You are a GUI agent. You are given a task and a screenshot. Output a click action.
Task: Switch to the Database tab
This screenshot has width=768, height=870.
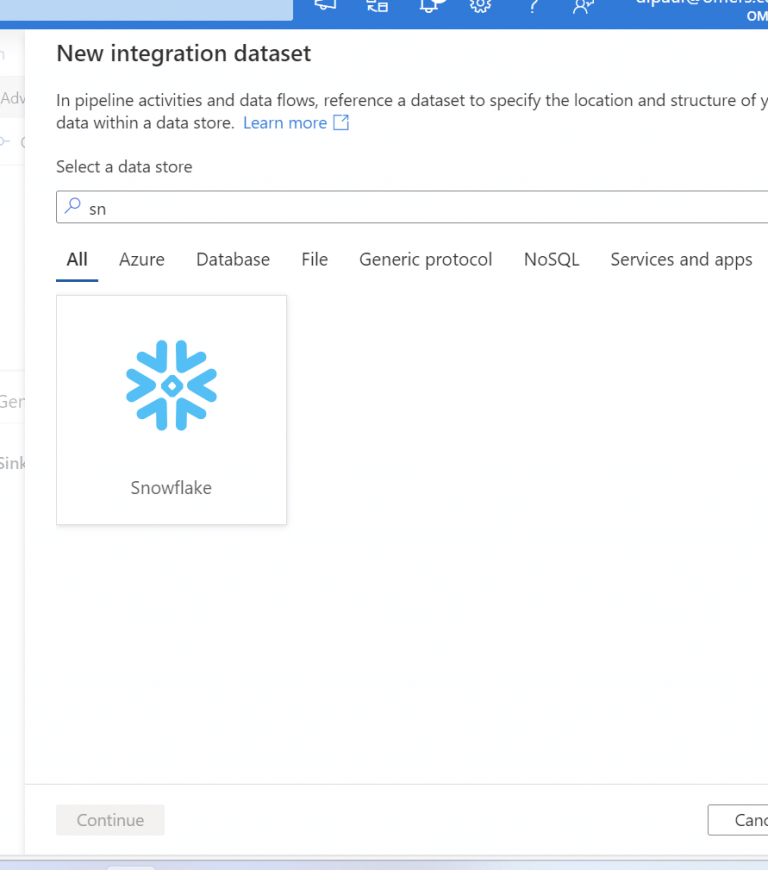(x=233, y=259)
